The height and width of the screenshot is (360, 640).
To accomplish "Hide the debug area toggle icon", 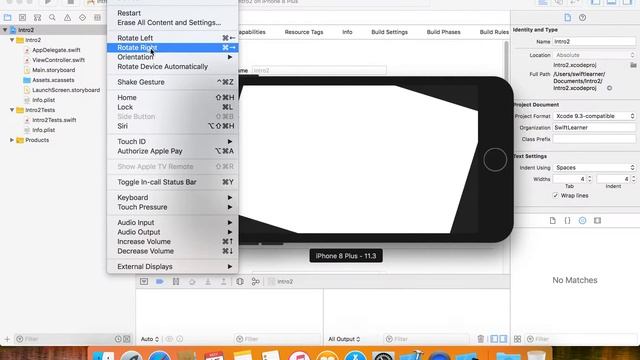I will click(x=144, y=282).
